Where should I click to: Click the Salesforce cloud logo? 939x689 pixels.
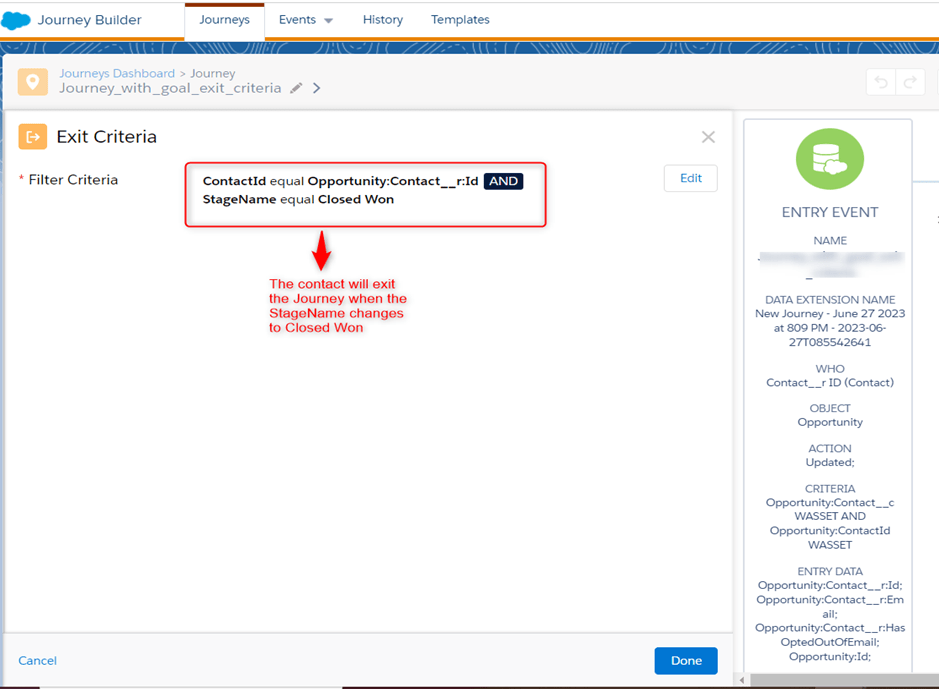pyautogui.click(x=16, y=20)
